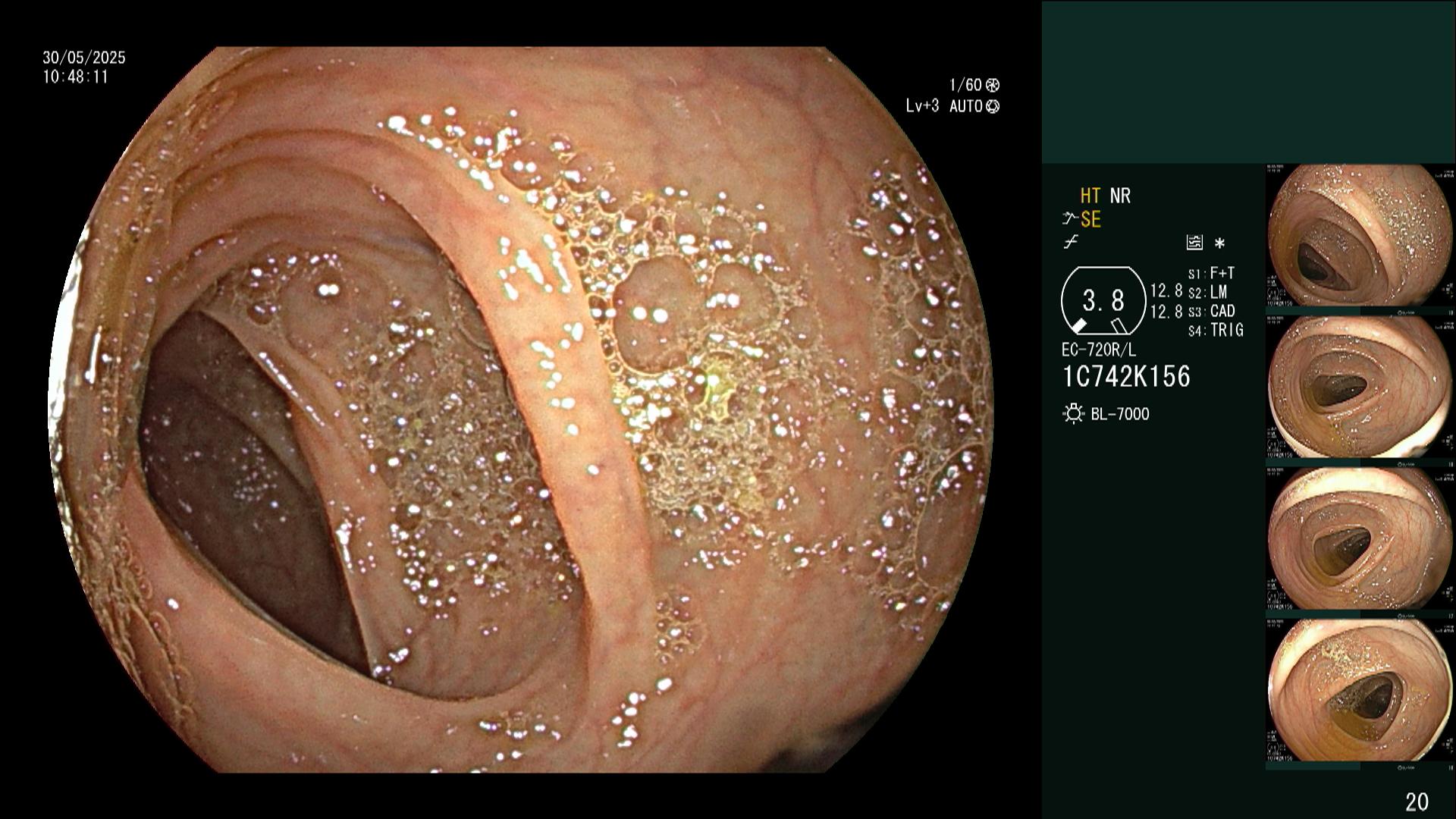Click the recording storage icon beside asterisk
Screen dimensions: 1456x819
coord(1194,243)
